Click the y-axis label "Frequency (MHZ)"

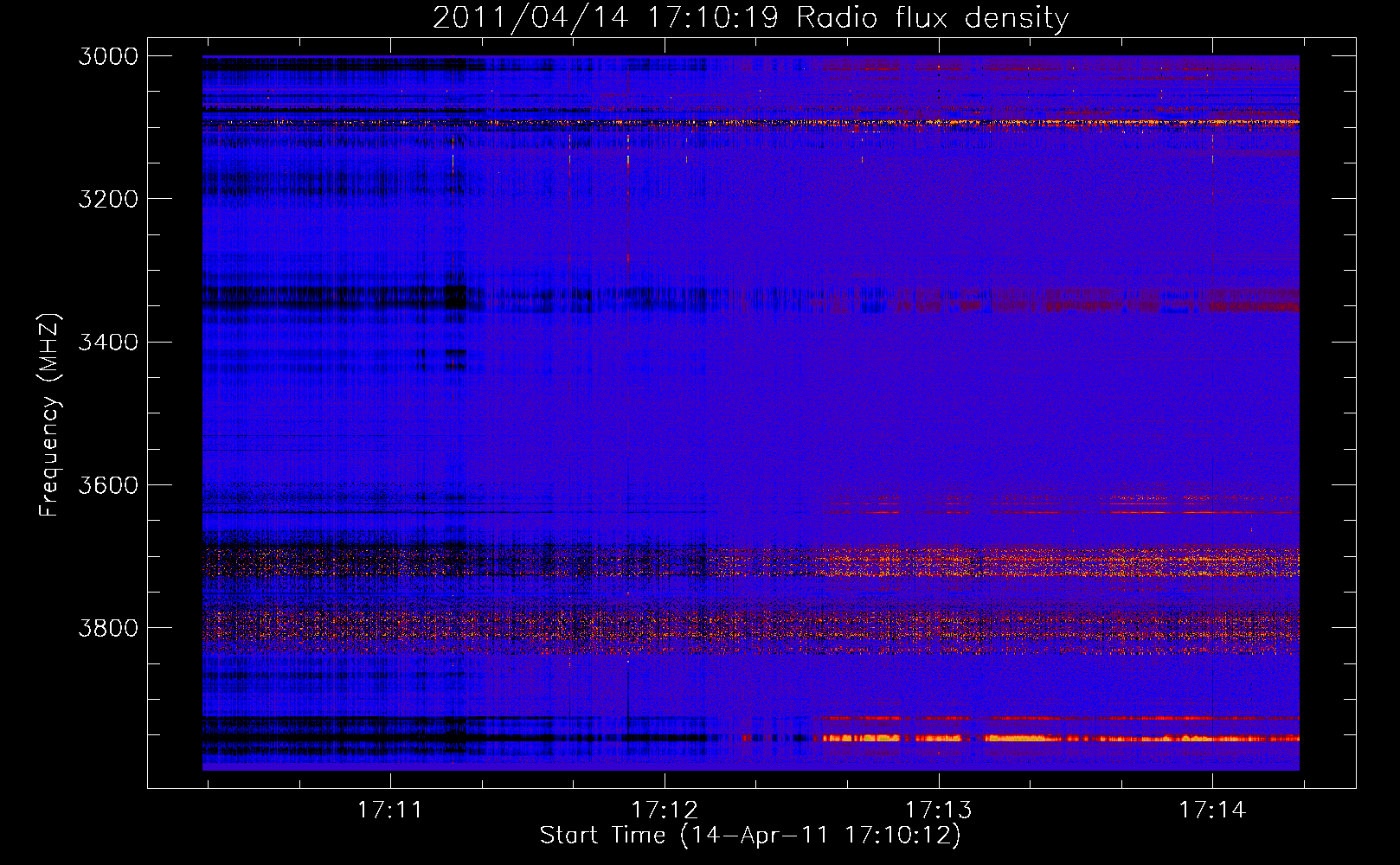coord(50,415)
